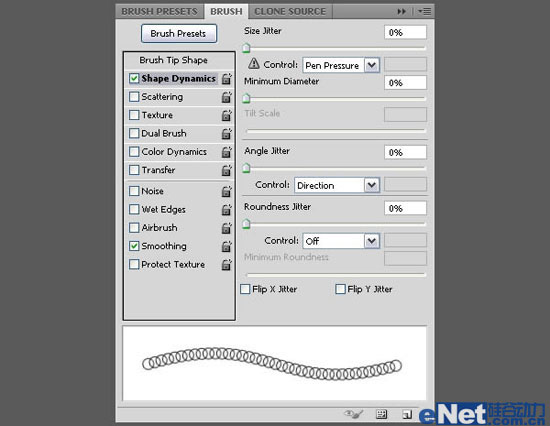The image size is (550, 426).
Task: Click the create new brush icon
Action: [407, 414]
